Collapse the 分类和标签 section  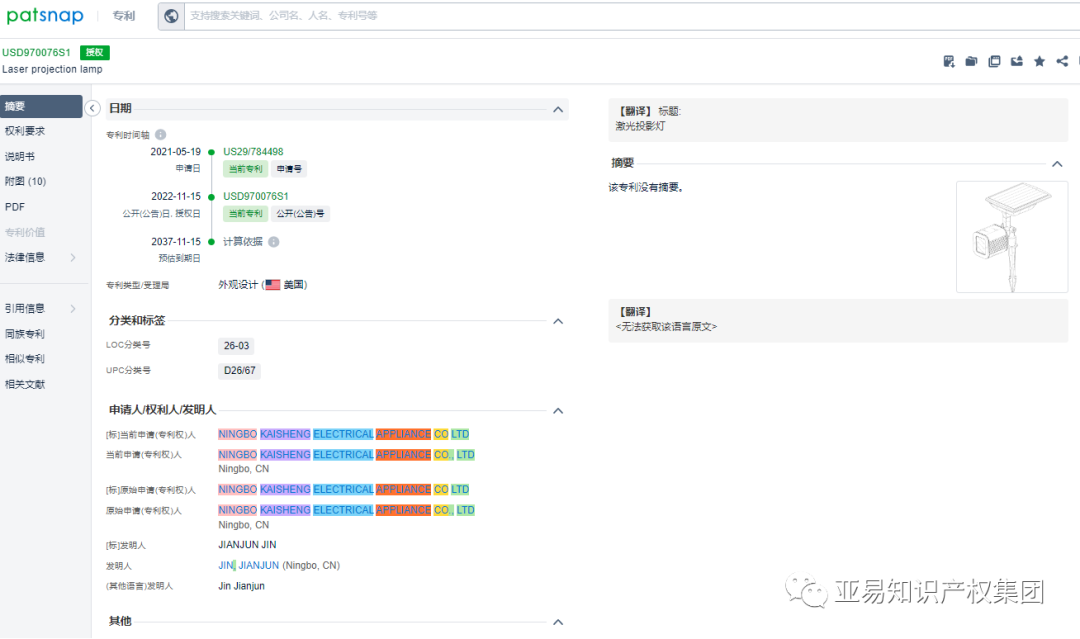(558, 321)
